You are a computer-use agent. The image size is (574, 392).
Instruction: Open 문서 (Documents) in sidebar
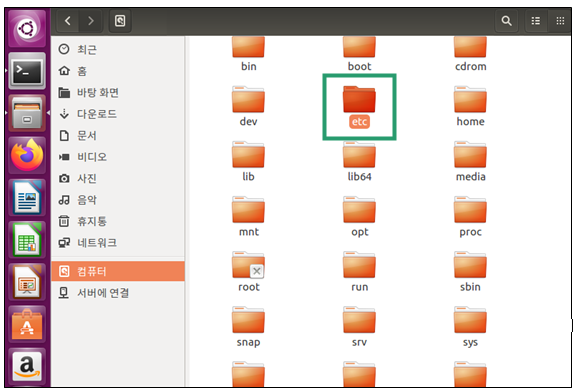point(118,135)
